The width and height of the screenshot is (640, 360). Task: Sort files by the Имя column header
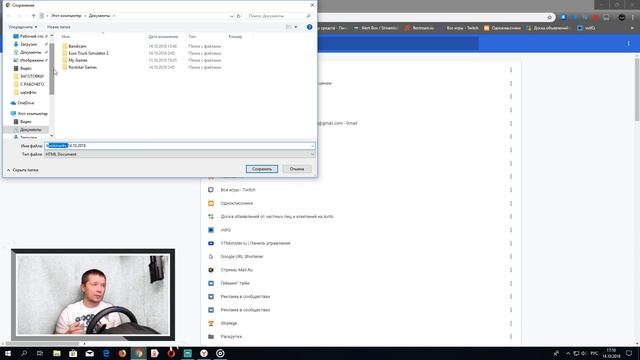click(x=66, y=37)
